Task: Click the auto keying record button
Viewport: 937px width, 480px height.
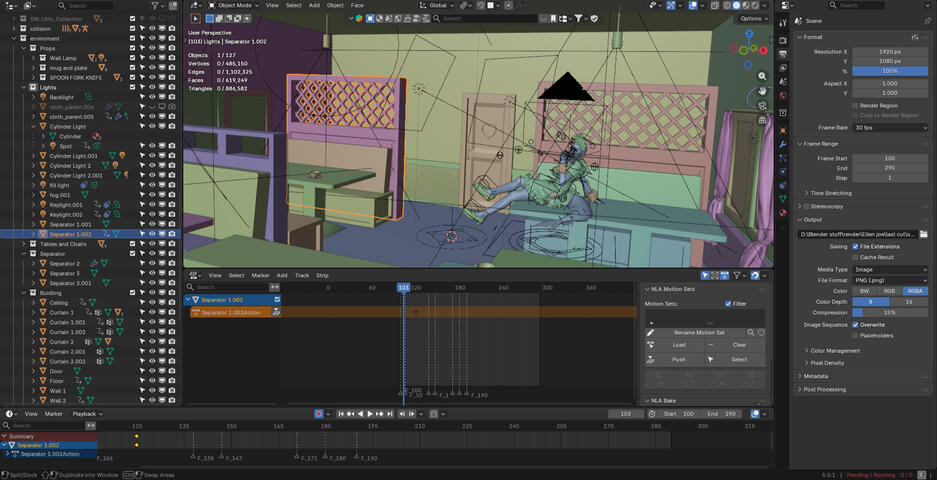Action: (x=319, y=414)
